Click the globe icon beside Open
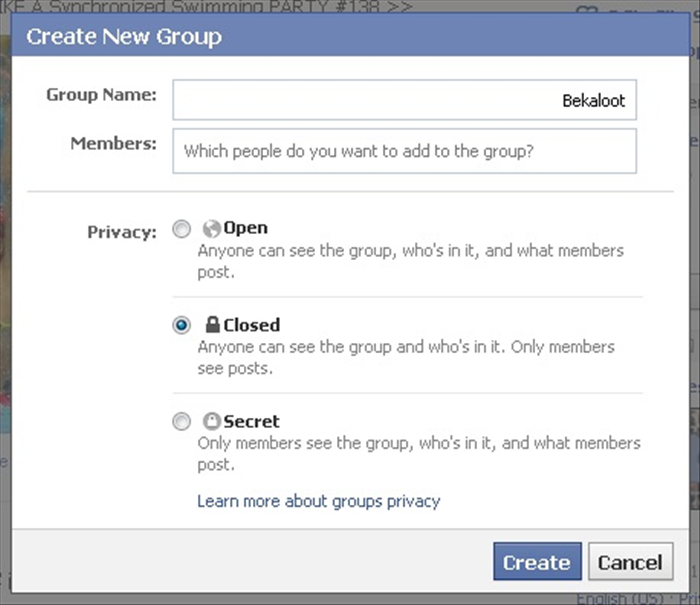700x605 pixels. pyautogui.click(x=212, y=229)
